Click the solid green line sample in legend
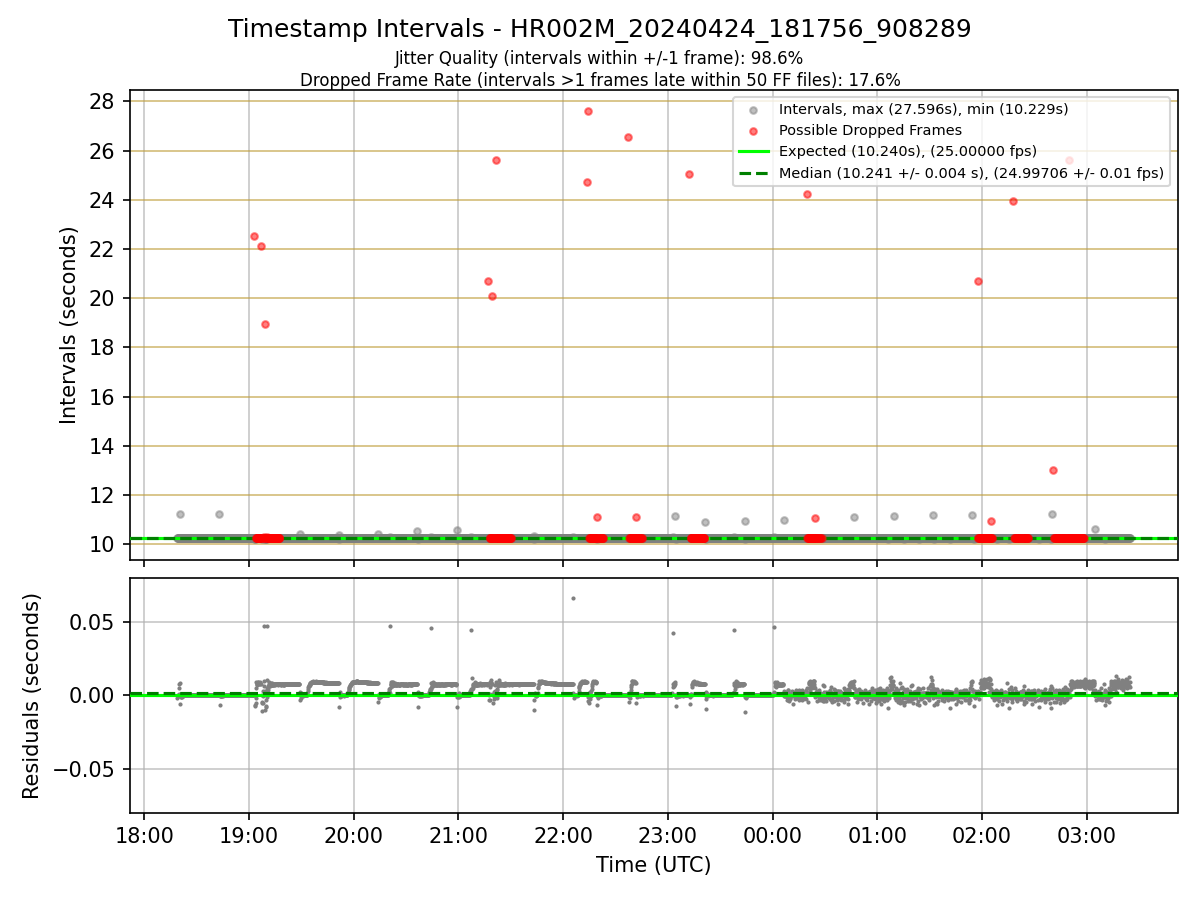Viewport: 1200px width, 900px height. click(x=754, y=152)
